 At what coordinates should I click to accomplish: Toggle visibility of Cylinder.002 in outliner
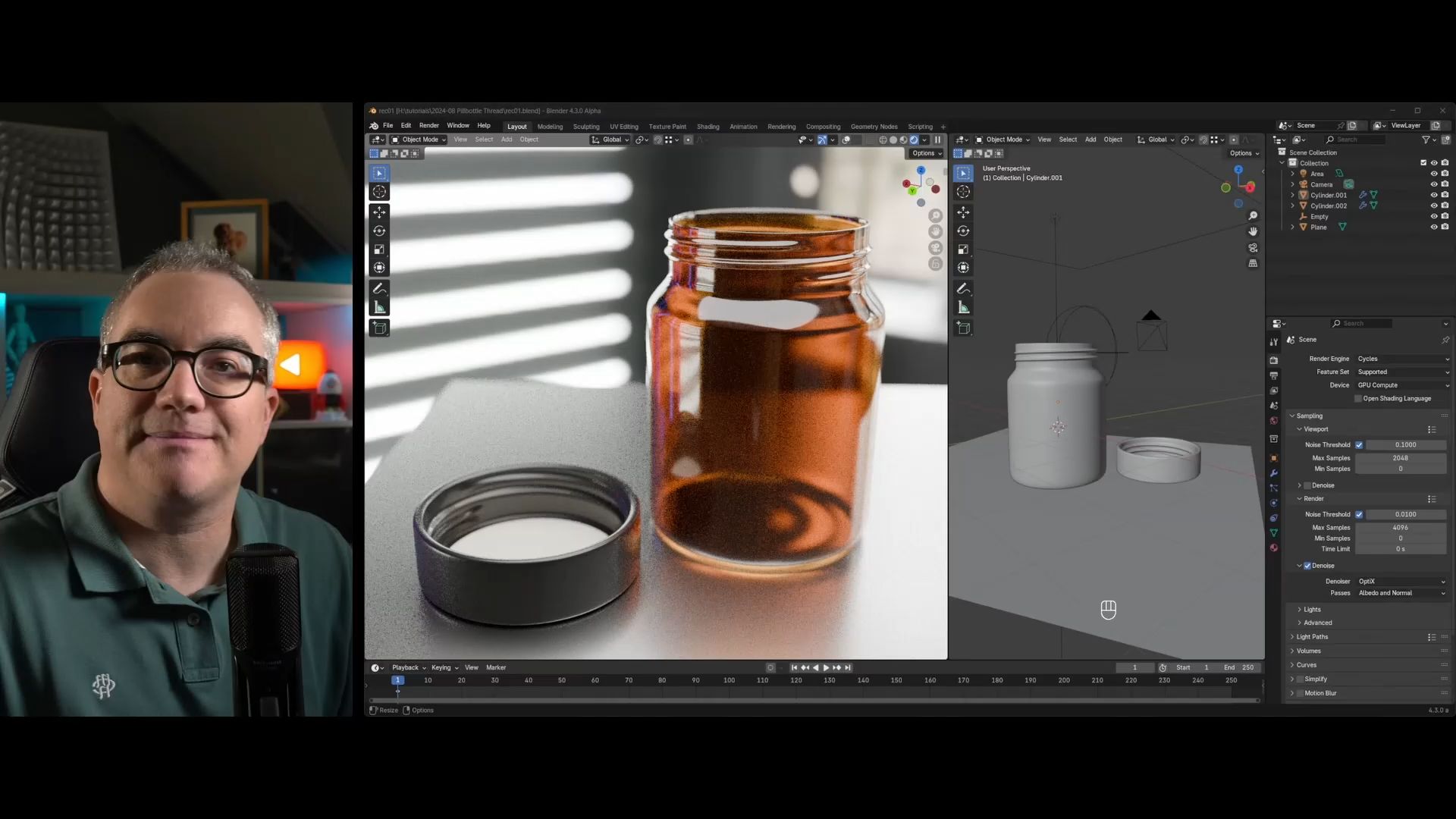point(1434,206)
